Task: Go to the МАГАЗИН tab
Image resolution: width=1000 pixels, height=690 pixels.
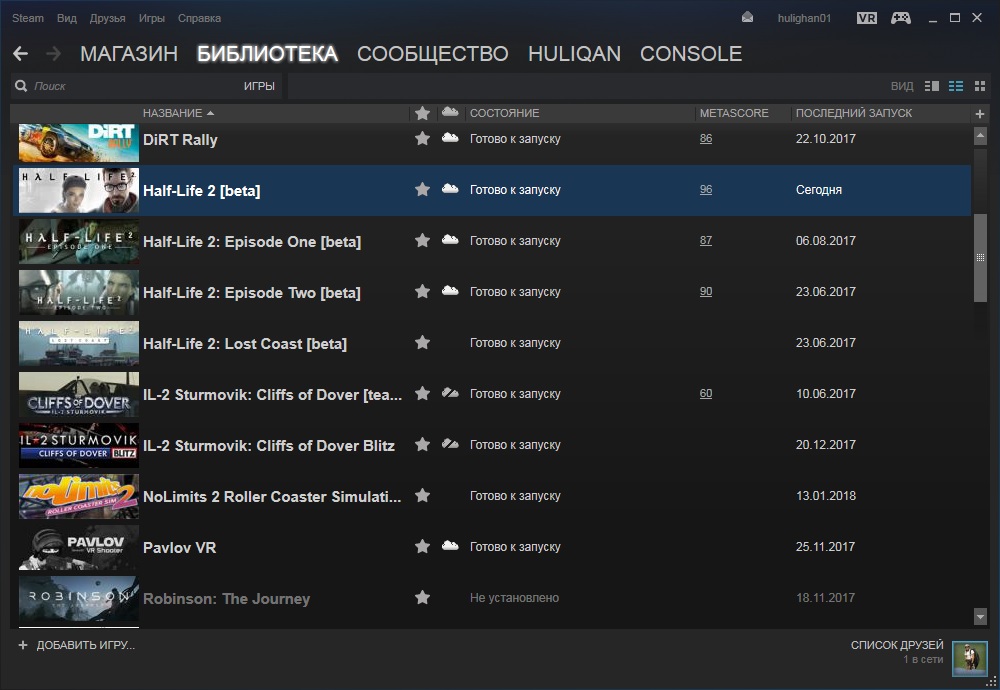Action: point(129,54)
